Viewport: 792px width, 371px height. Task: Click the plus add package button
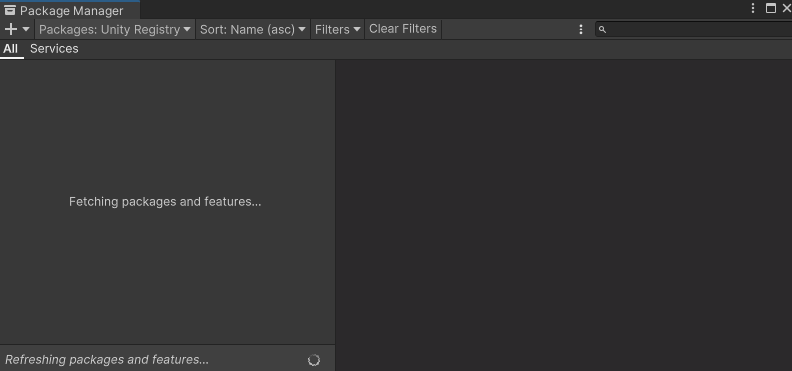pyautogui.click(x=17, y=29)
